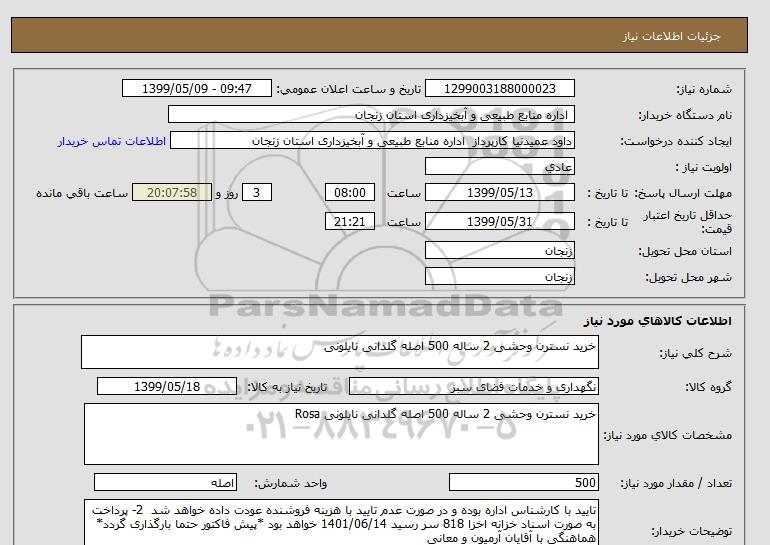
Task: Click the تعداد / مقدار مورد نیاز label
Action: coord(676,484)
